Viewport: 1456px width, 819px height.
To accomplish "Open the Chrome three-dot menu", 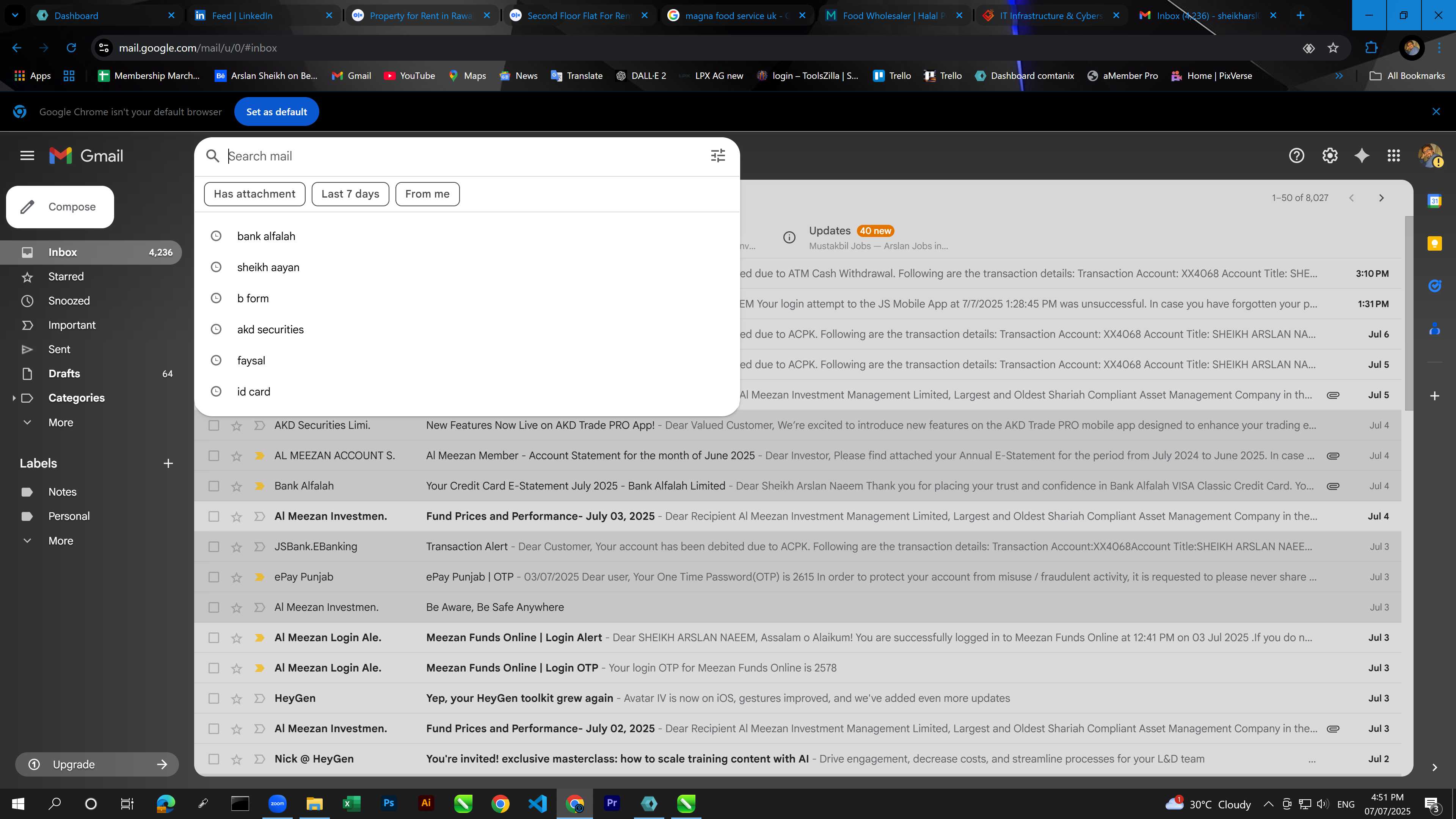I will (1439, 48).
